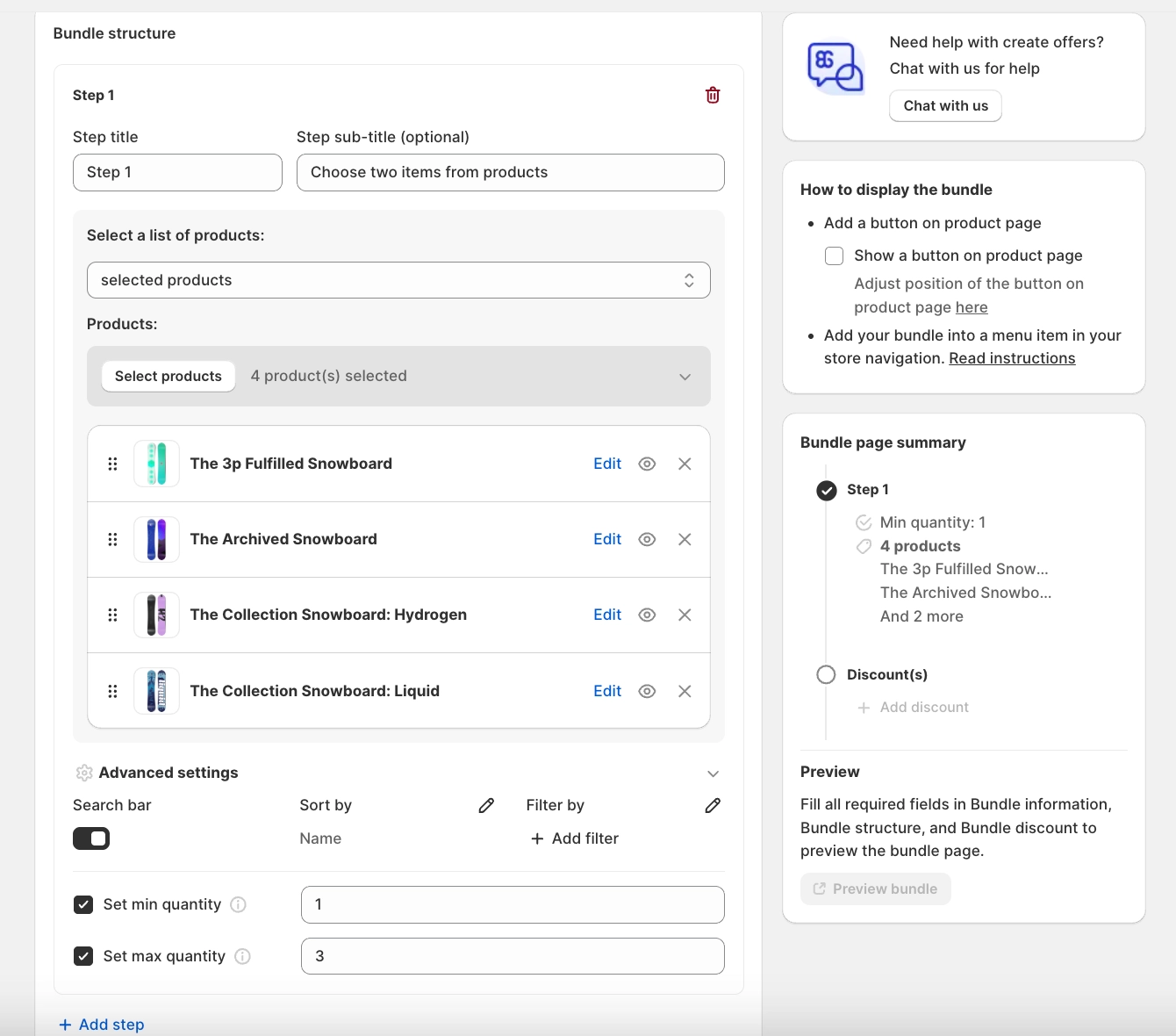Remove The 3p Fulfilled Snowboard from list
This screenshot has width=1176, height=1036.
685,464
